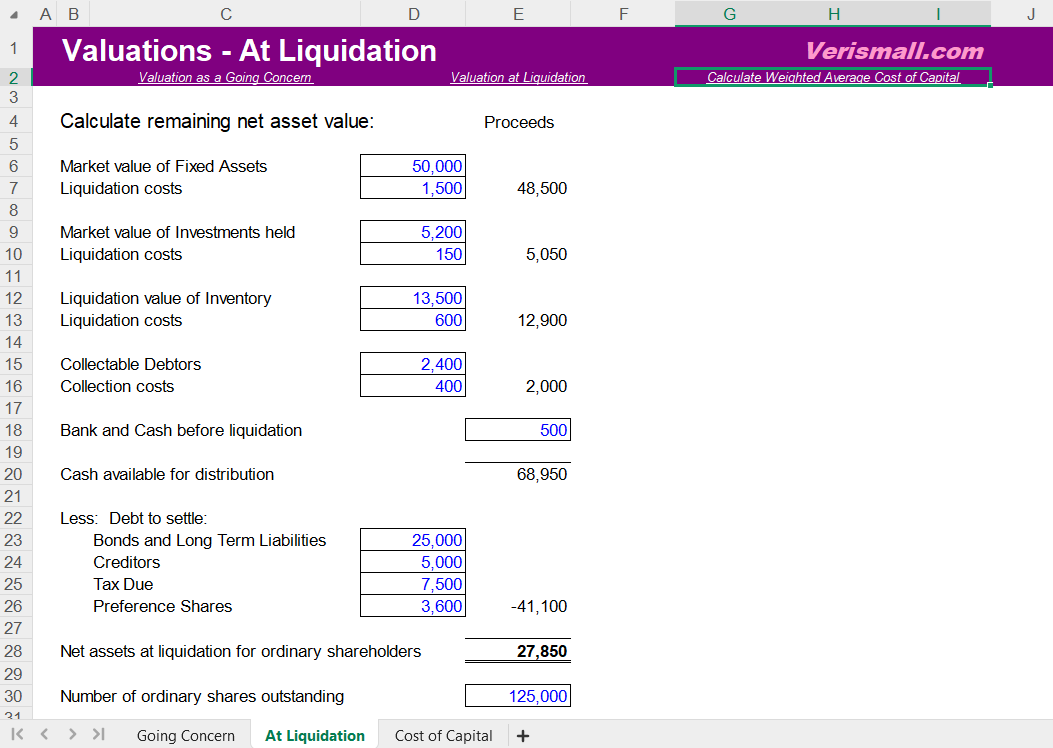This screenshot has width=1053, height=748.
Task: Select the At Liquidation sheet tab
Action: tap(314, 736)
